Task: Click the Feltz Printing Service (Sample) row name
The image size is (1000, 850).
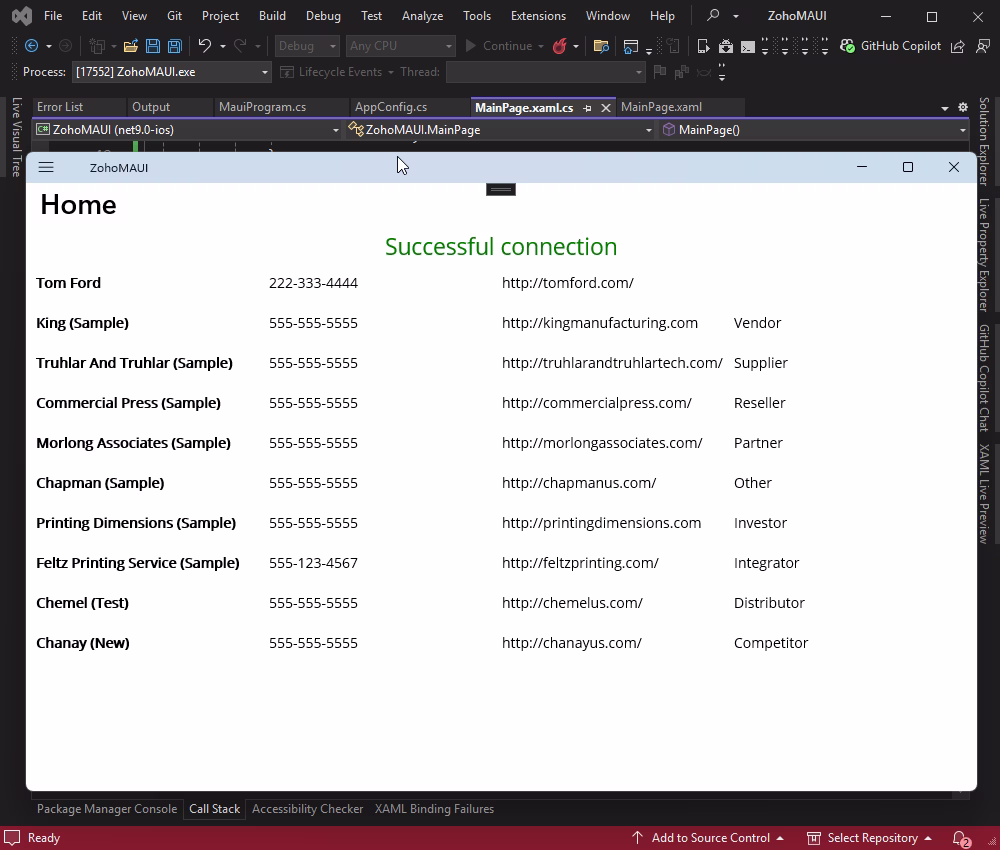Action: (x=138, y=563)
